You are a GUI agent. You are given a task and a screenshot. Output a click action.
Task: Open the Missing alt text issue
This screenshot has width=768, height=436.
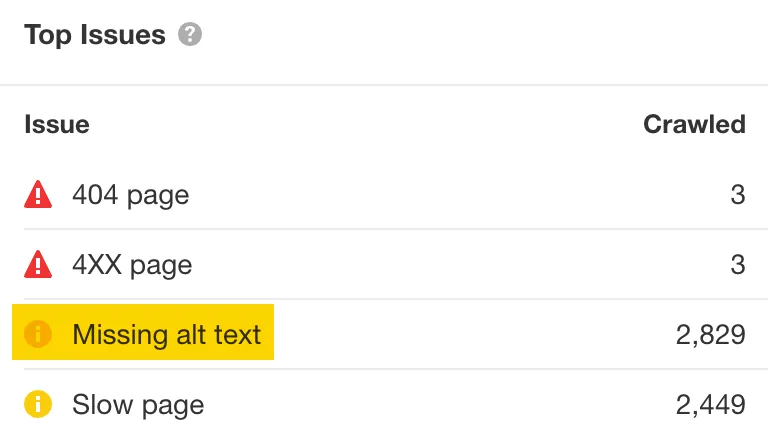coord(167,335)
